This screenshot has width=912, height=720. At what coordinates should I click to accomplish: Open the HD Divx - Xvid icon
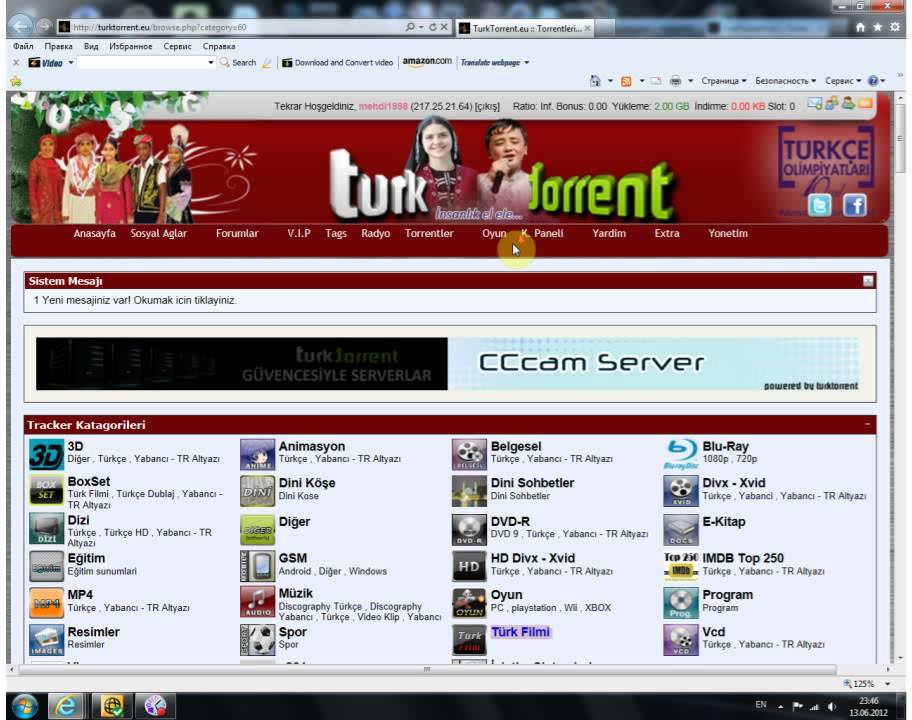coord(469,566)
